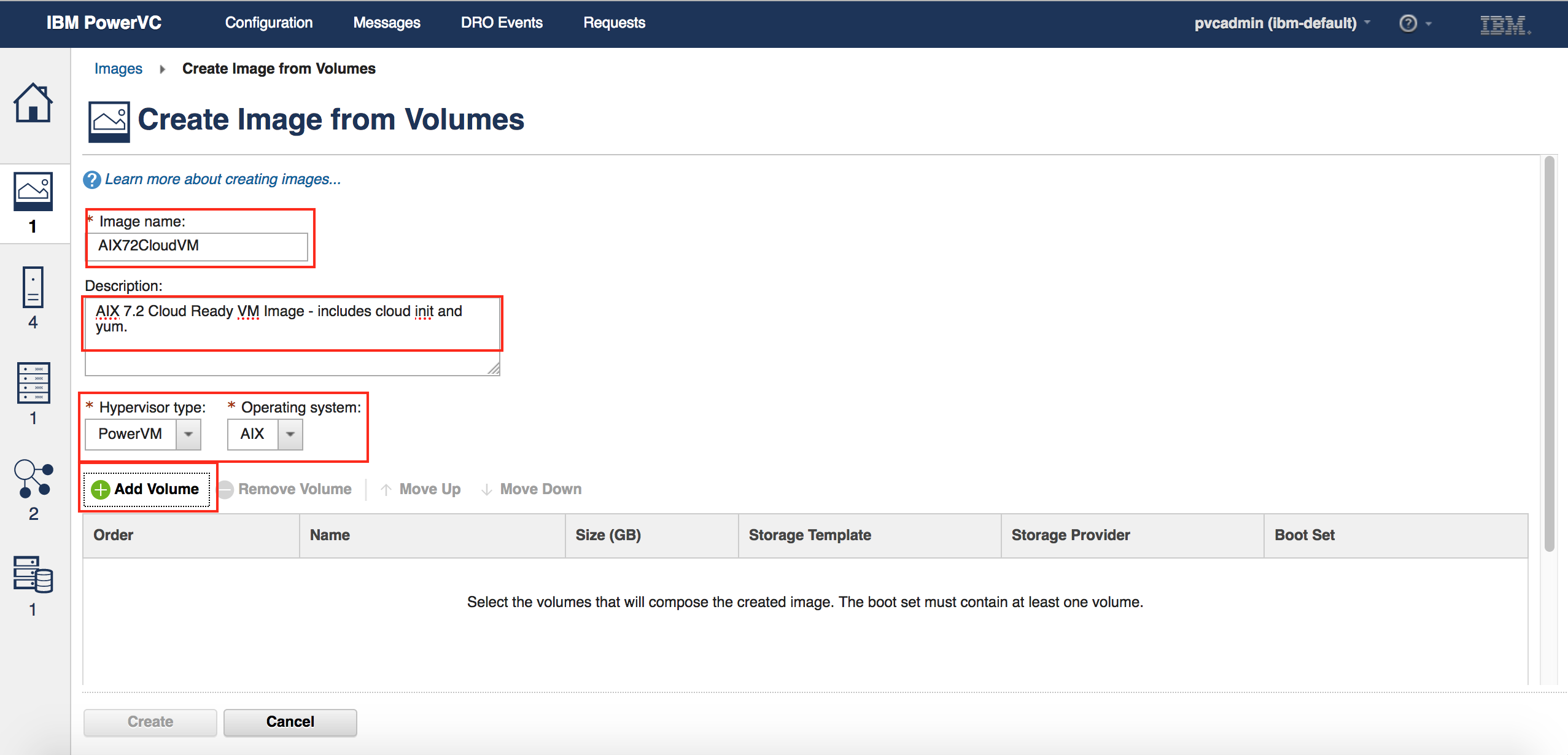The width and height of the screenshot is (1568, 755).
Task: Open the Storage sidebar icon
Action: pyautogui.click(x=33, y=574)
